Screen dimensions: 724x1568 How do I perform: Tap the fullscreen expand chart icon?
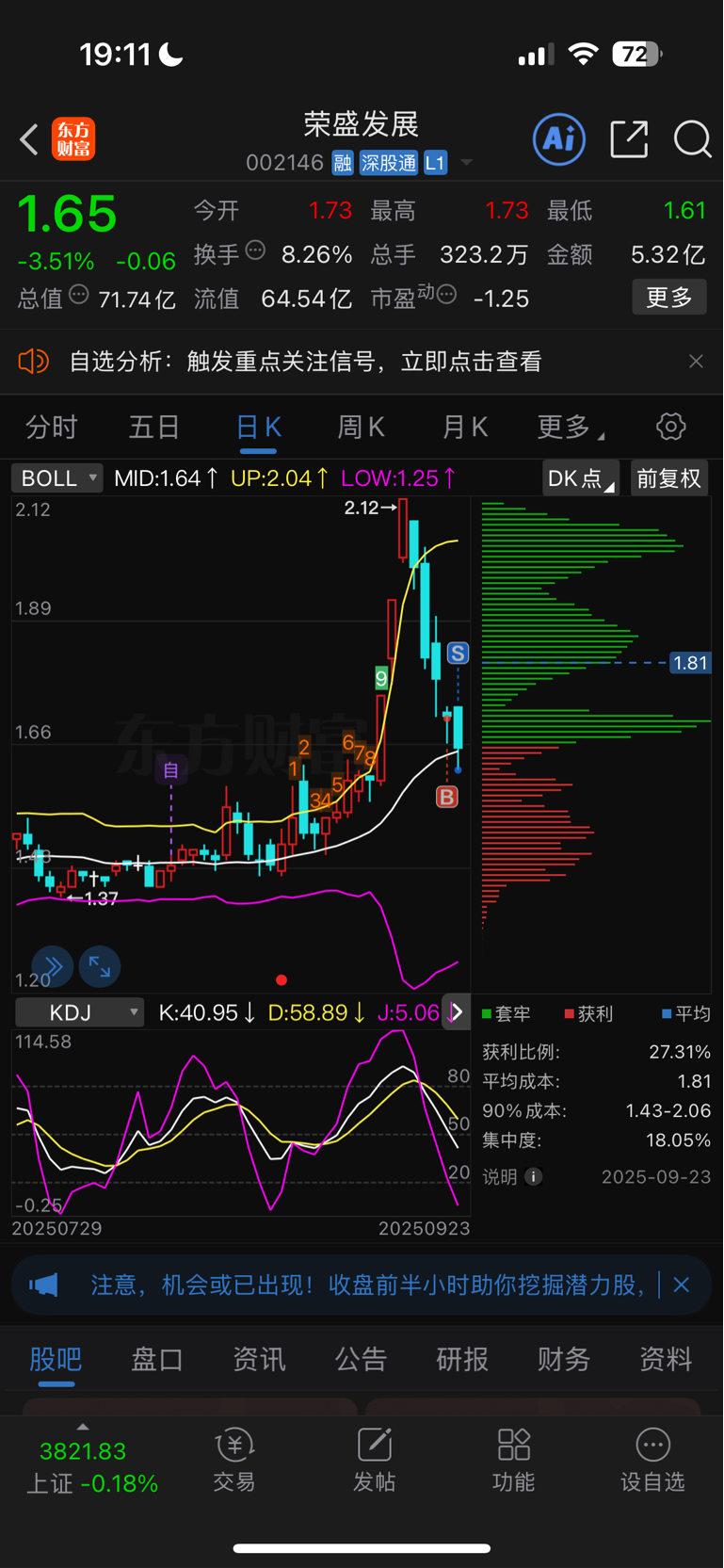click(99, 966)
